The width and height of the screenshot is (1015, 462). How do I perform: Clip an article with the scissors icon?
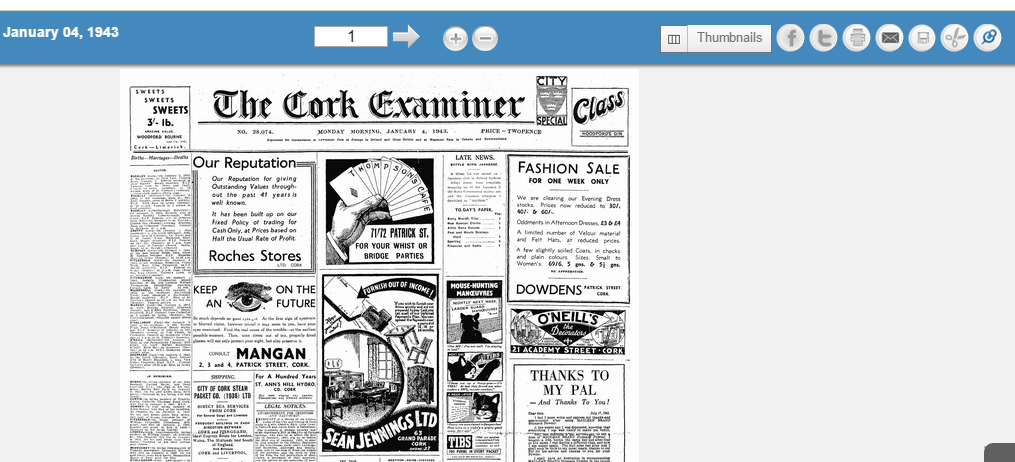point(954,39)
